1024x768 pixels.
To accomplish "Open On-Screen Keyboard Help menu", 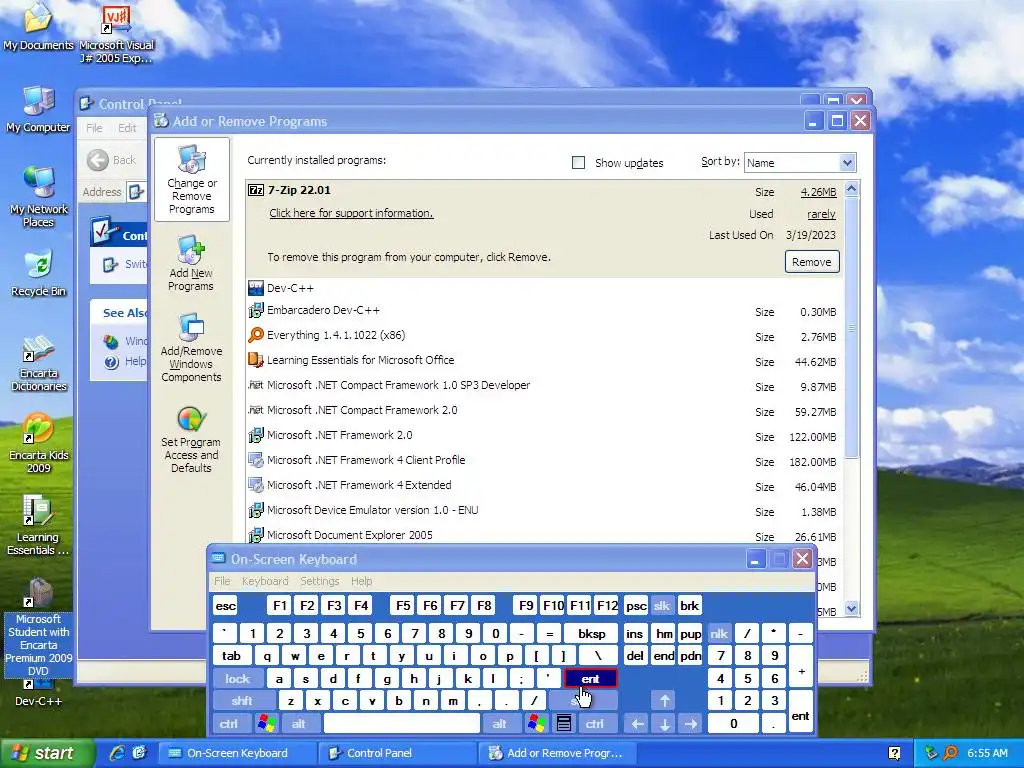I will [361, 581].
